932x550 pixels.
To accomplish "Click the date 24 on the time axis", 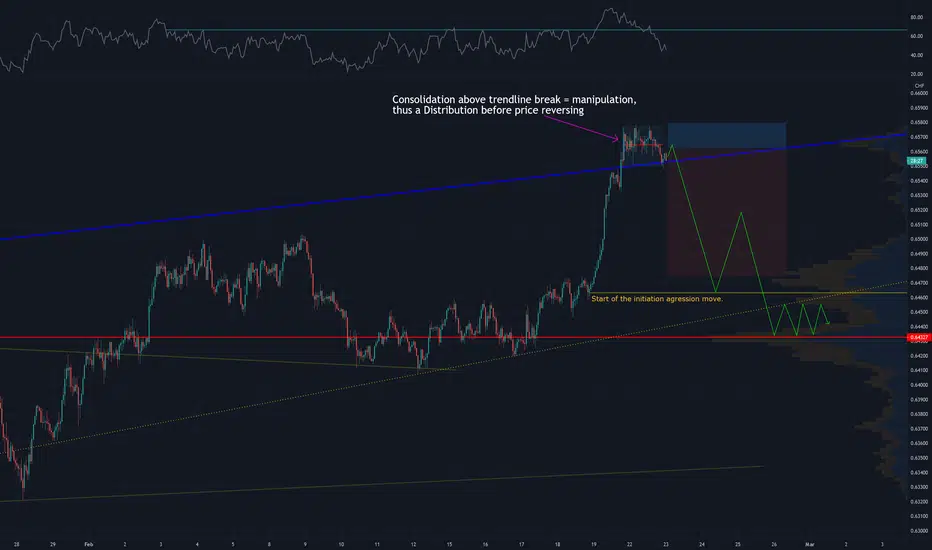I will [701, 544].
